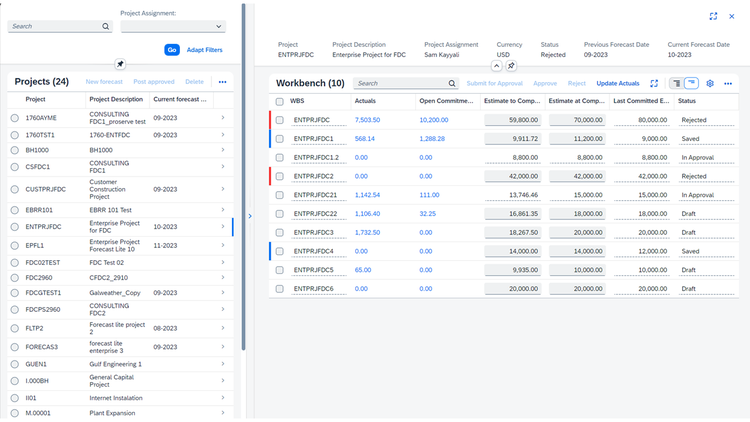This screenshot has width=750, height=422.
Task: Navigate into EBRR101 project row arrow
Action: click(223, 210)
